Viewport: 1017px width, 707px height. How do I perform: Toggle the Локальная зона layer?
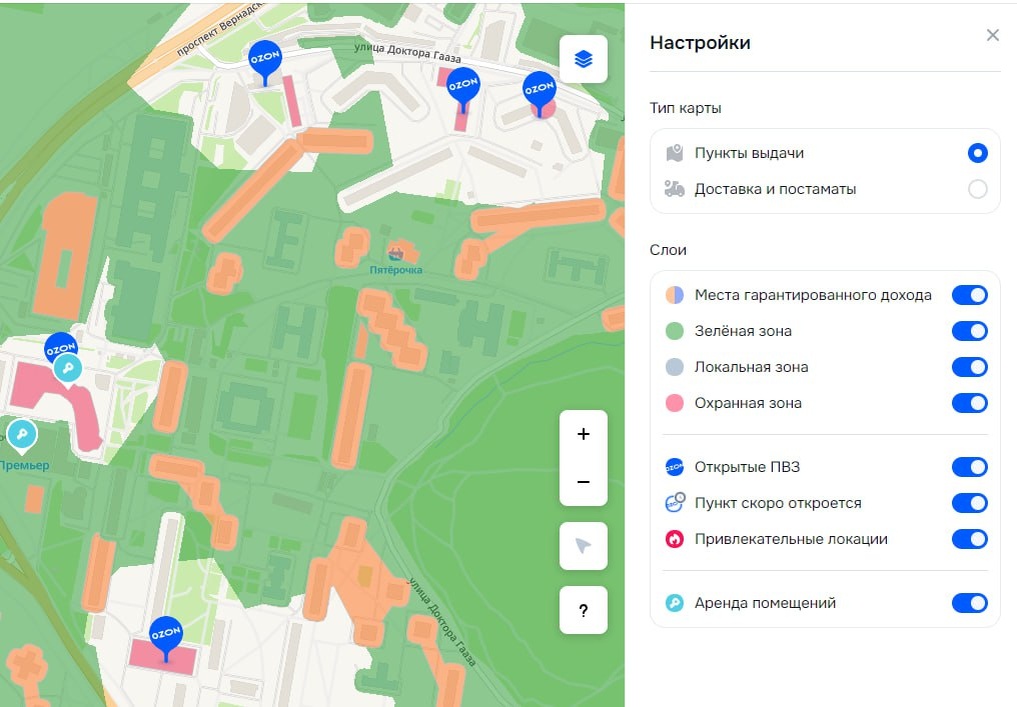pyautogui.click(x=970, y=367)
